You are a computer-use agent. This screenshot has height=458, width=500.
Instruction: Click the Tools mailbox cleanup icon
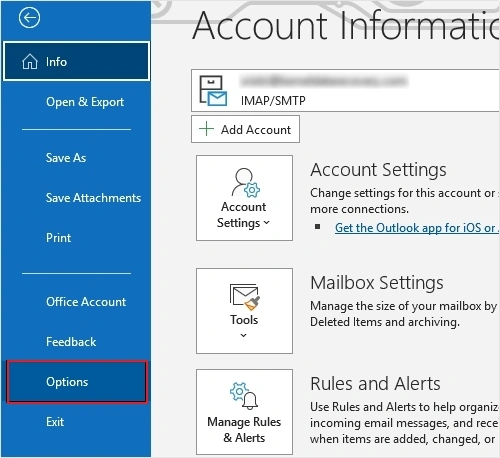coord(245,297)
